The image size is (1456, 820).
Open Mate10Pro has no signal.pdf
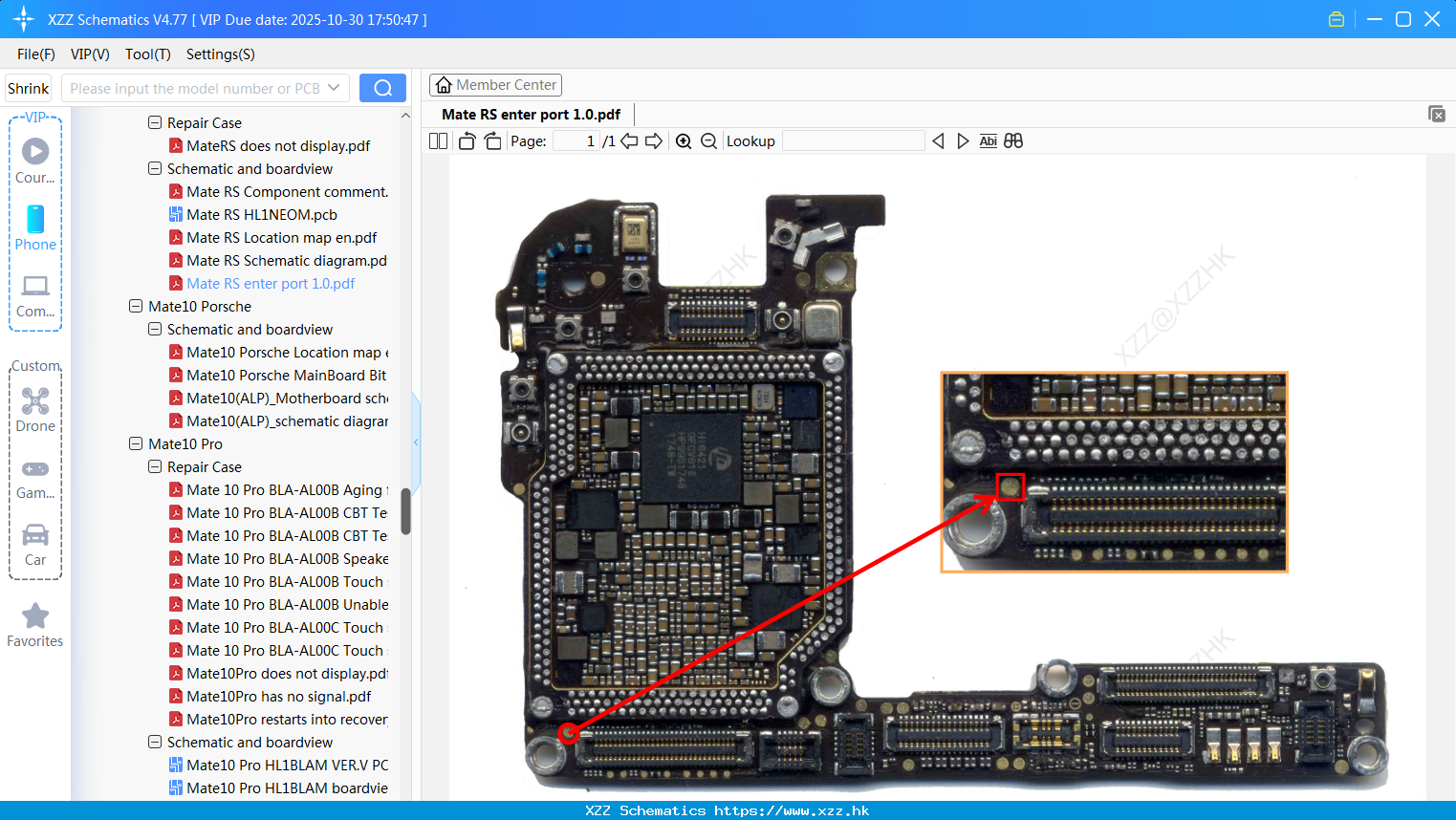click(x=271, y=697)
